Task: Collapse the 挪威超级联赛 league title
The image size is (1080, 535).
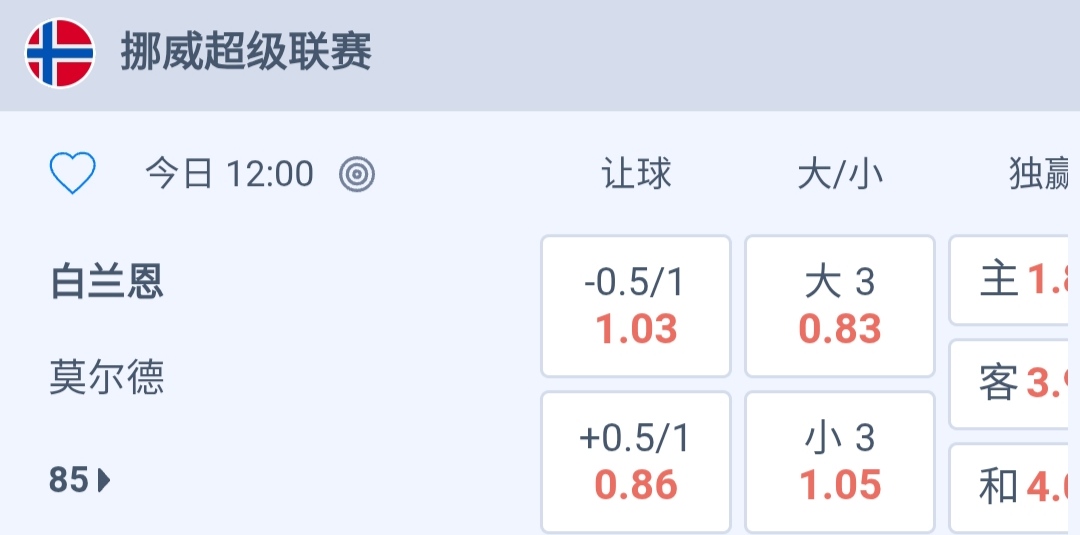Action: point(246,53)
